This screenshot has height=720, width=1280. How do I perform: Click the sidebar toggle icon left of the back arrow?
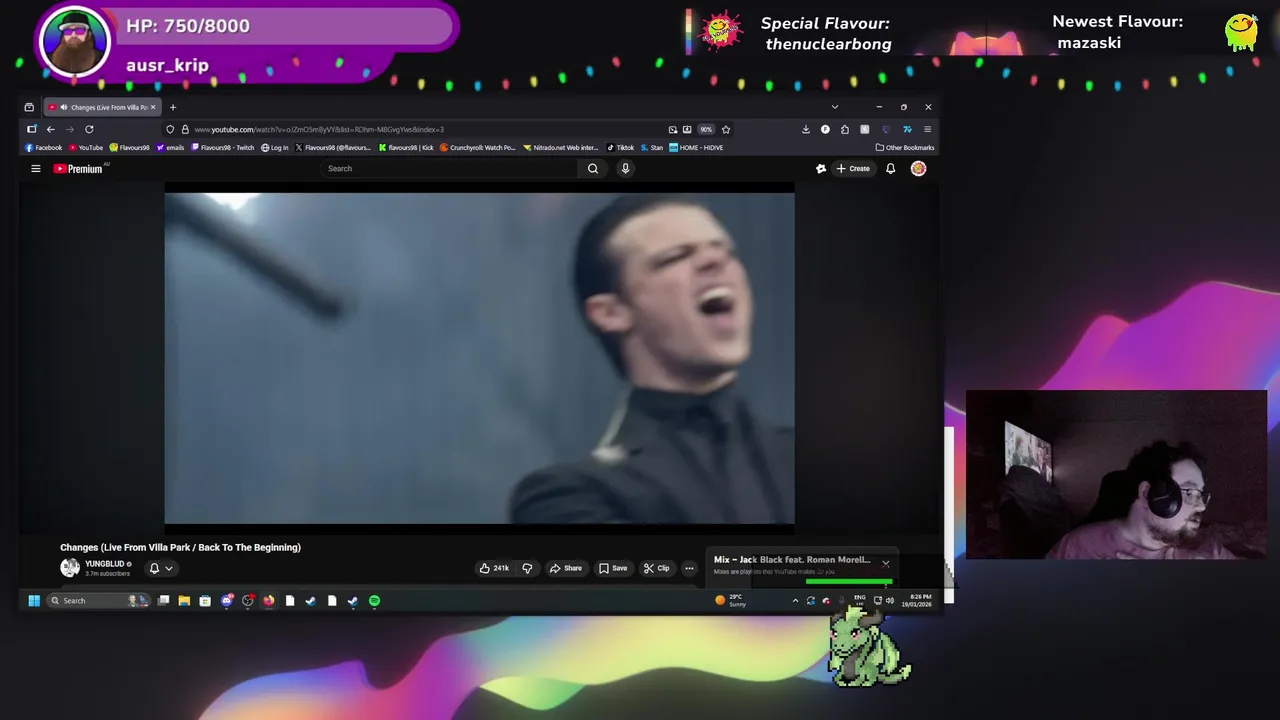[x=31, y=129]
